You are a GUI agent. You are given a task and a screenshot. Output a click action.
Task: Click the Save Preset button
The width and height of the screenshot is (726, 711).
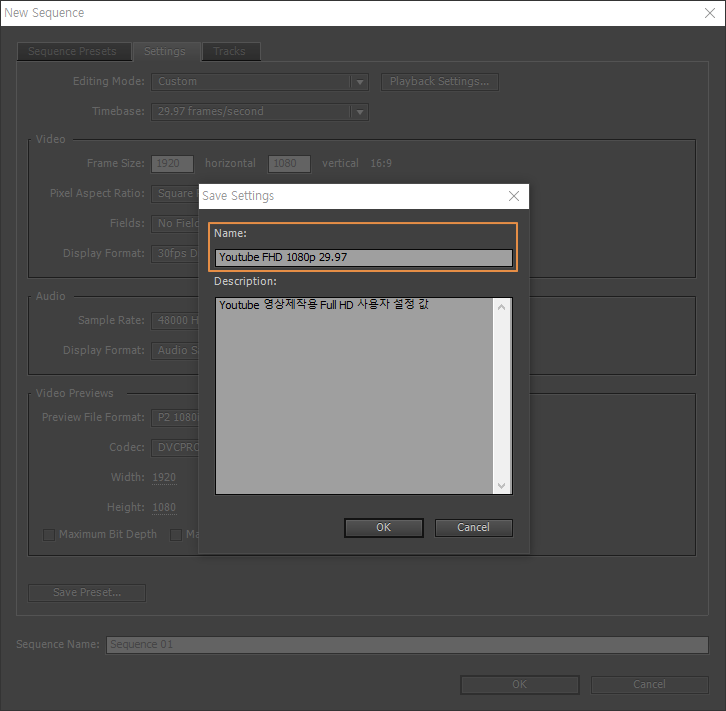pyautogui.click(x=87, y=593)
